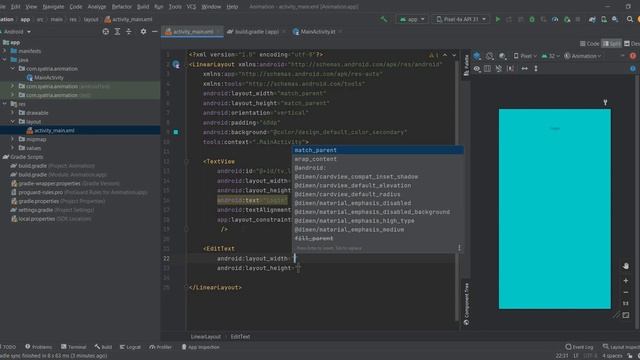Switch editor to Split view mode

click(x=611, y=44)
